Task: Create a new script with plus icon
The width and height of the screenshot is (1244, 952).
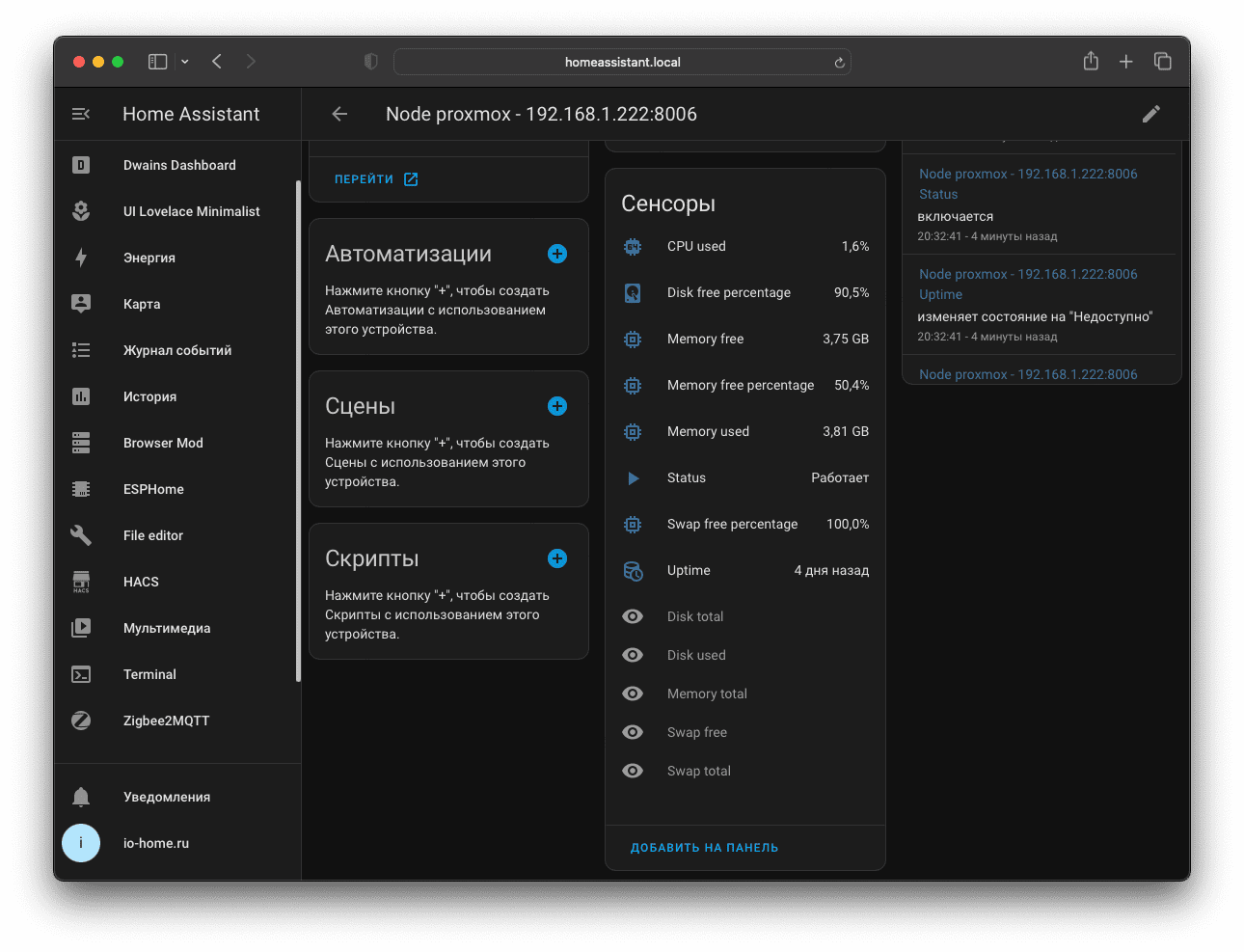Action: 557,558
